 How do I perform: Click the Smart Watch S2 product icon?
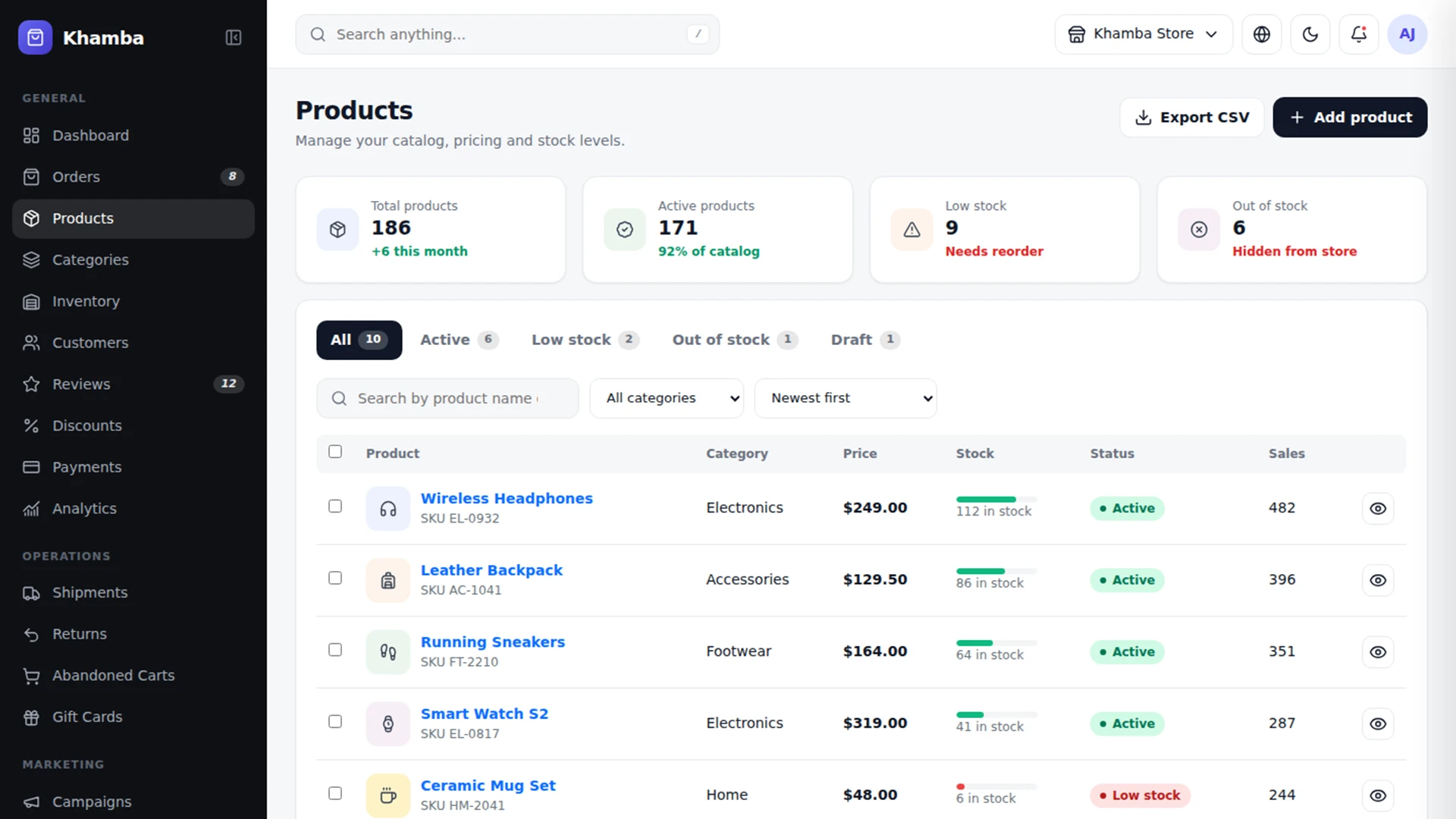388,723
